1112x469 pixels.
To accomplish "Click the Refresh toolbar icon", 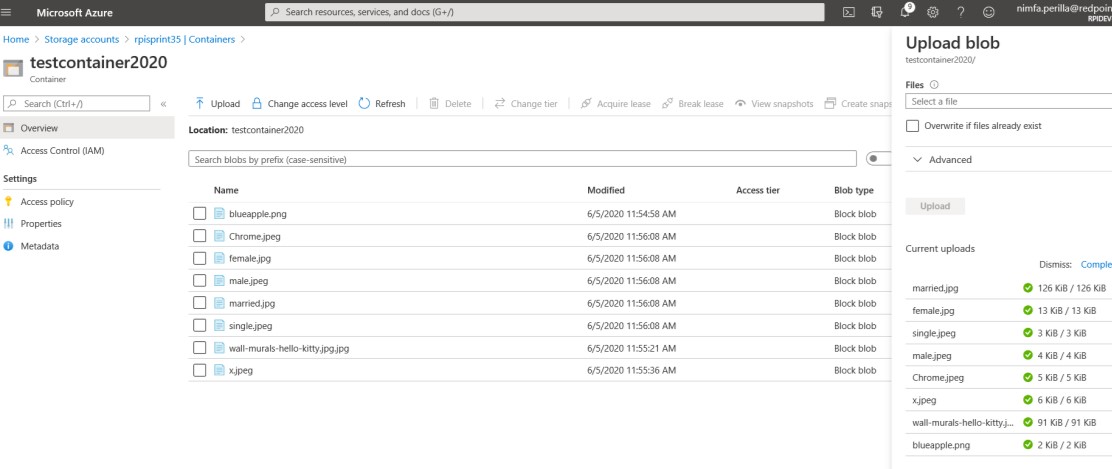I will point(364,104).
